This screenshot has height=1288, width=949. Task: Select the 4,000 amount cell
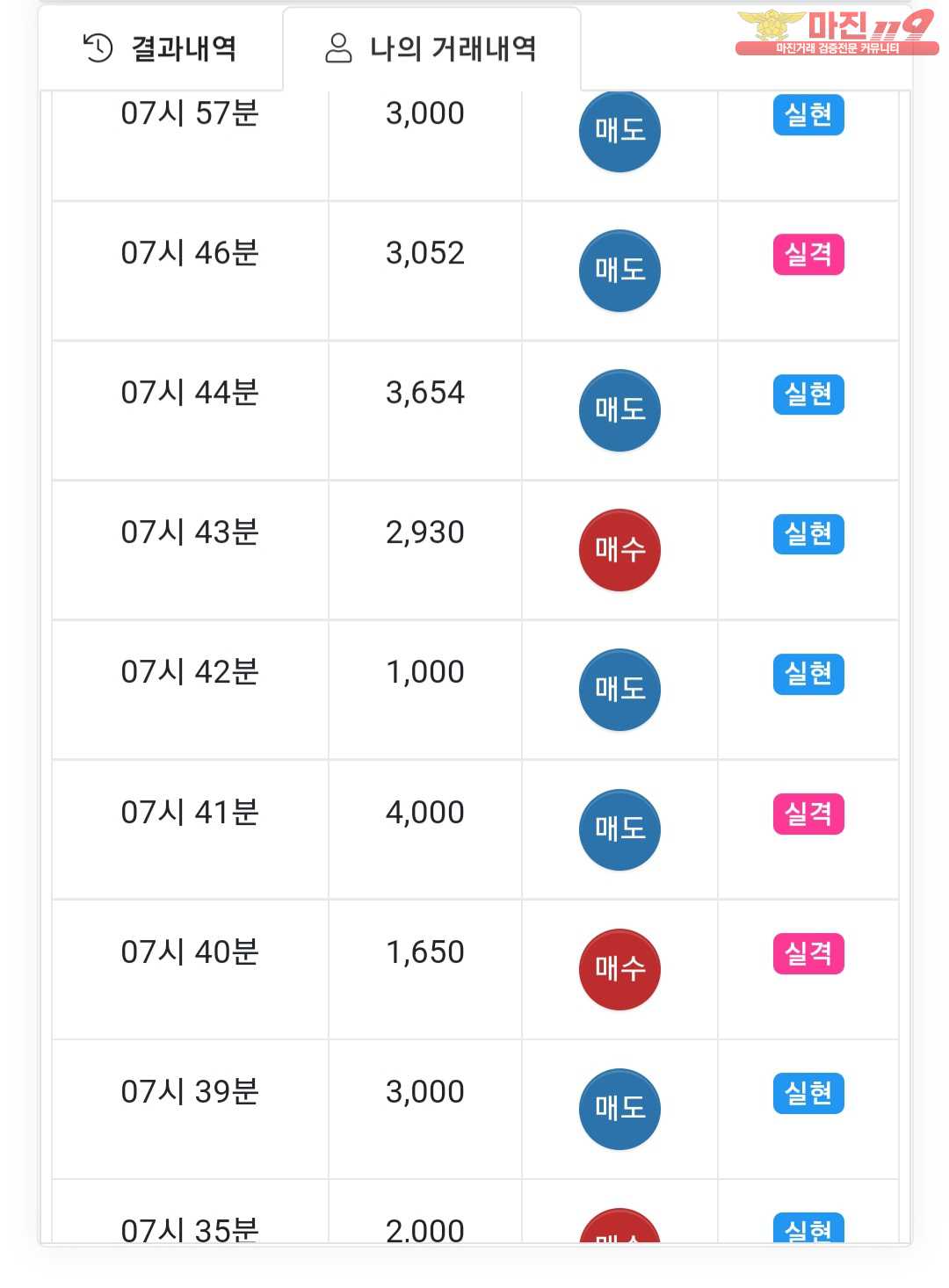pyautogui.click(x=424, y=813)
